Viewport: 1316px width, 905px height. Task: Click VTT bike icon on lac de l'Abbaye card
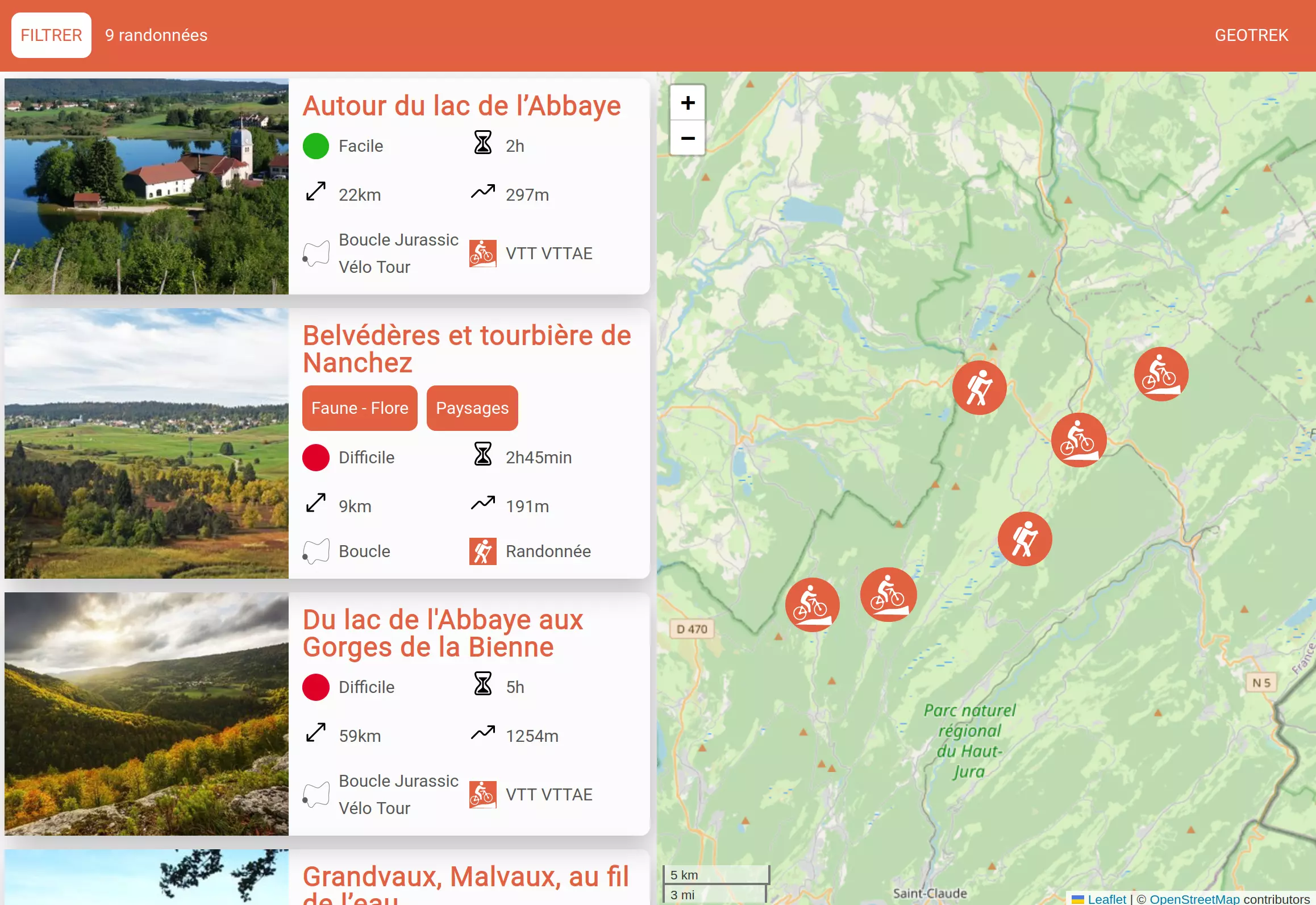tap(483, 254)
